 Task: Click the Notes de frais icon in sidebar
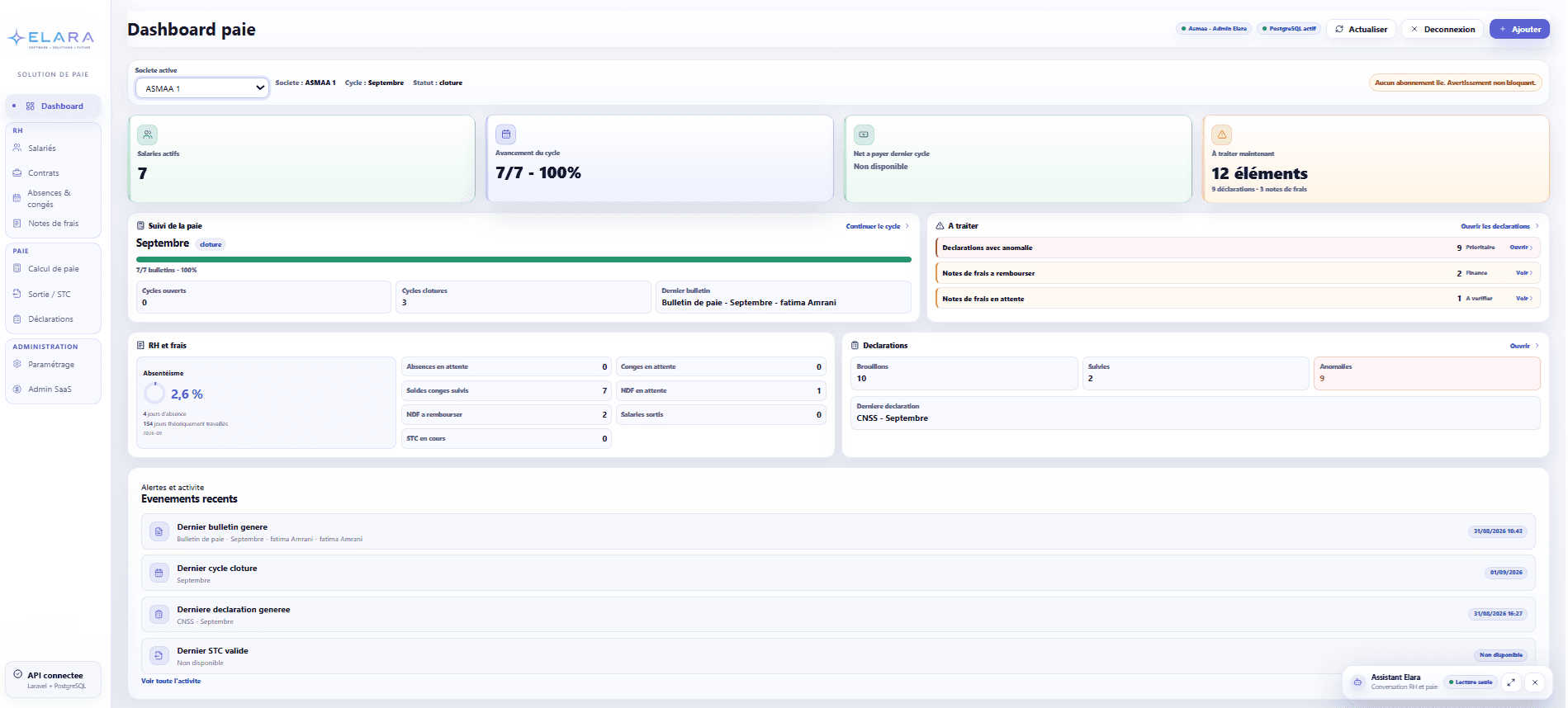[17, 224]
